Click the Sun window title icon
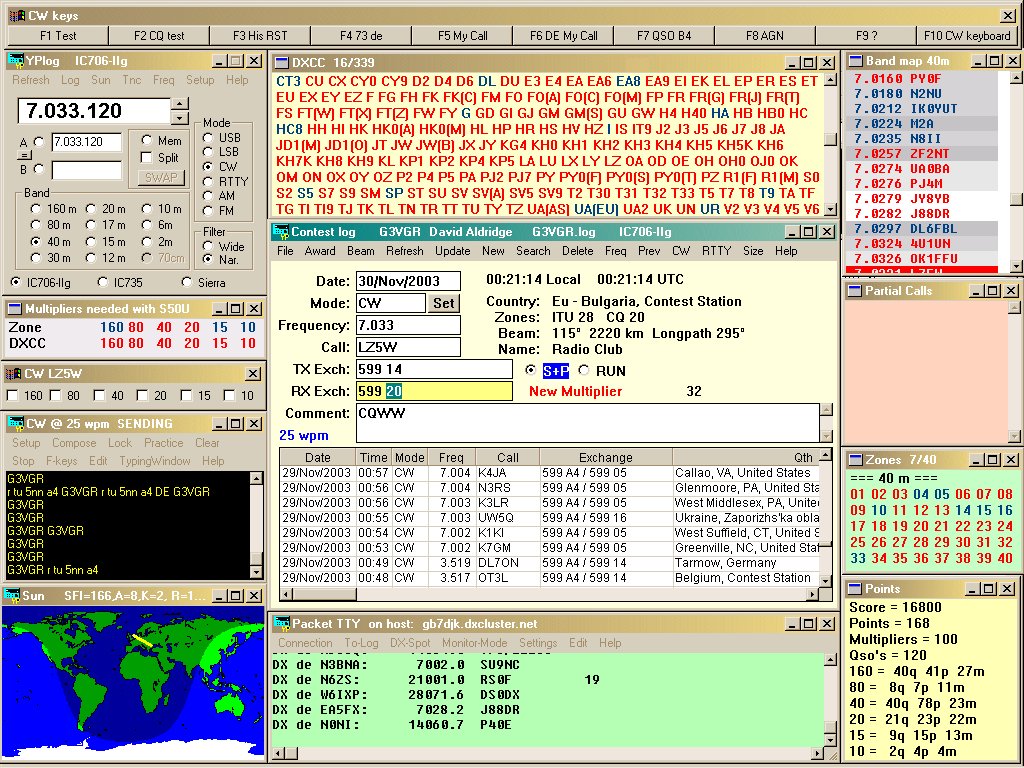The height and width of the screenshot is (768, 1024). coord(13,595)
